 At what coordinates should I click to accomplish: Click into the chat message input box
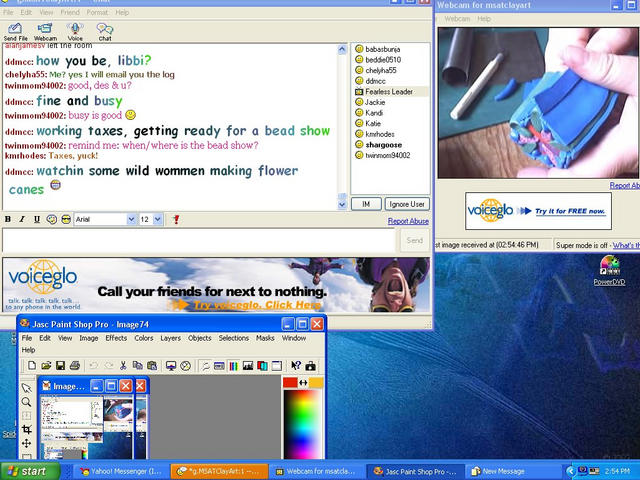click(x=199, y=240)
